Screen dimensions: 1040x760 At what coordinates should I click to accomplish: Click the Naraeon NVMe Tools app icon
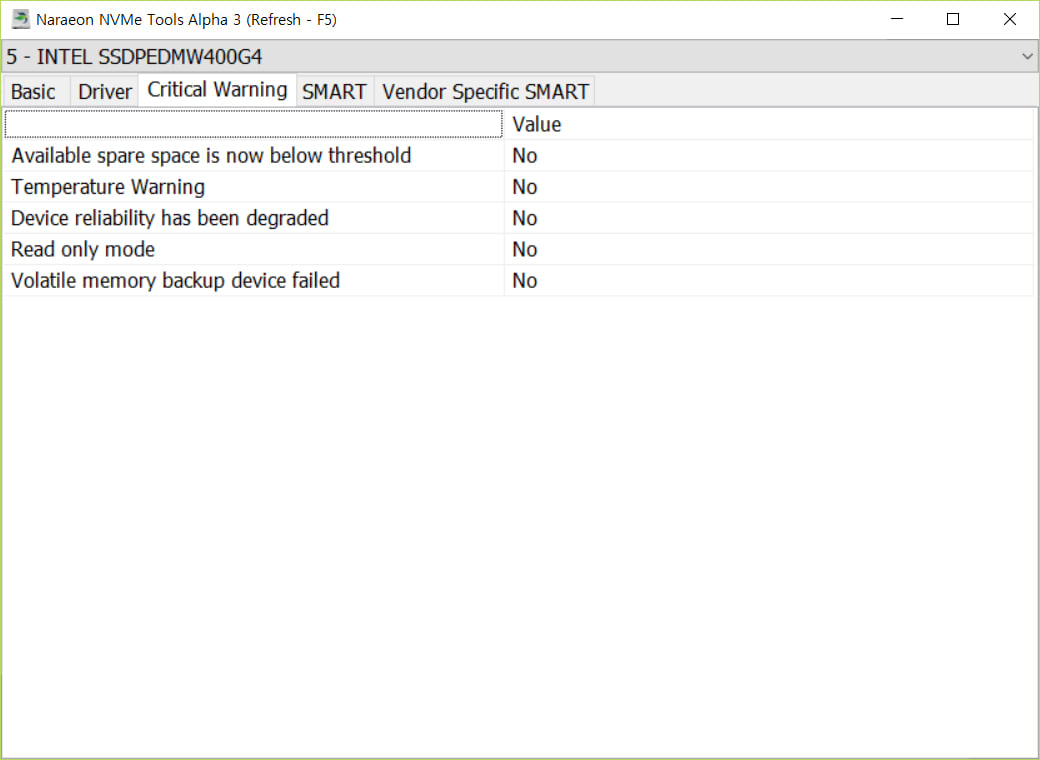tap(21, 19)
